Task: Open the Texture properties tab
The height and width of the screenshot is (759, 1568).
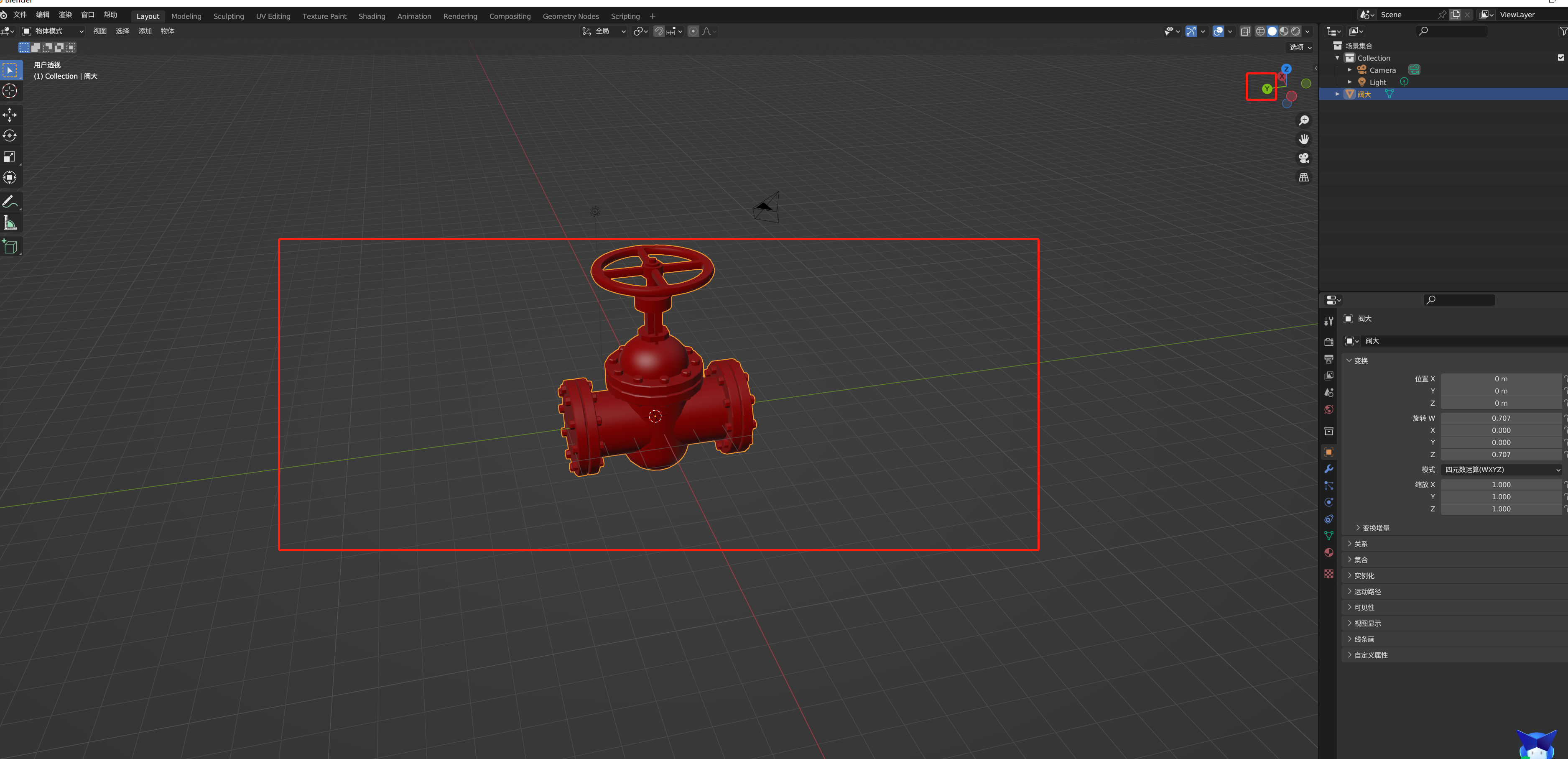Action: (1329, 574)
